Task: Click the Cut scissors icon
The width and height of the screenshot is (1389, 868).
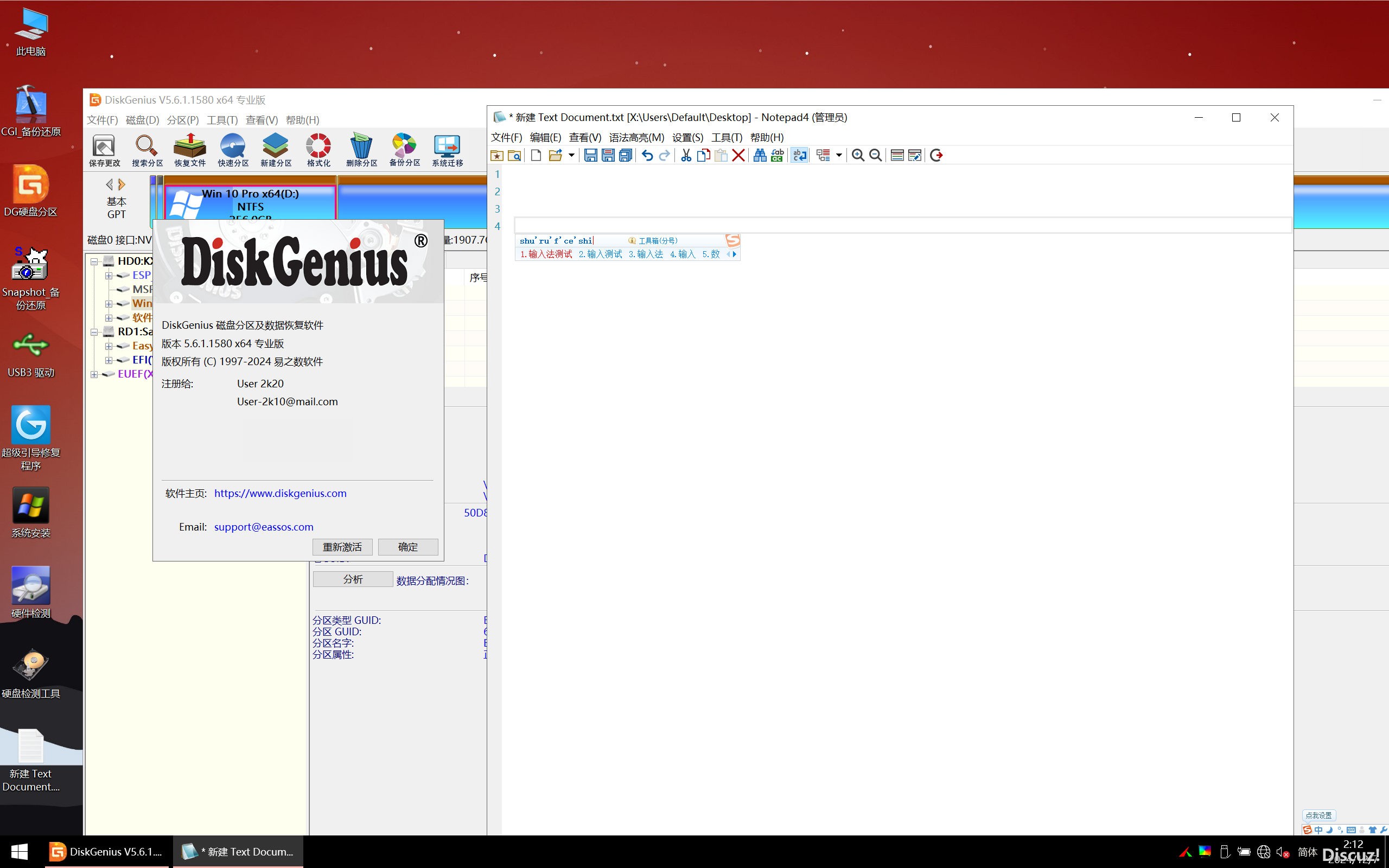Action: (x=686, y=155)
